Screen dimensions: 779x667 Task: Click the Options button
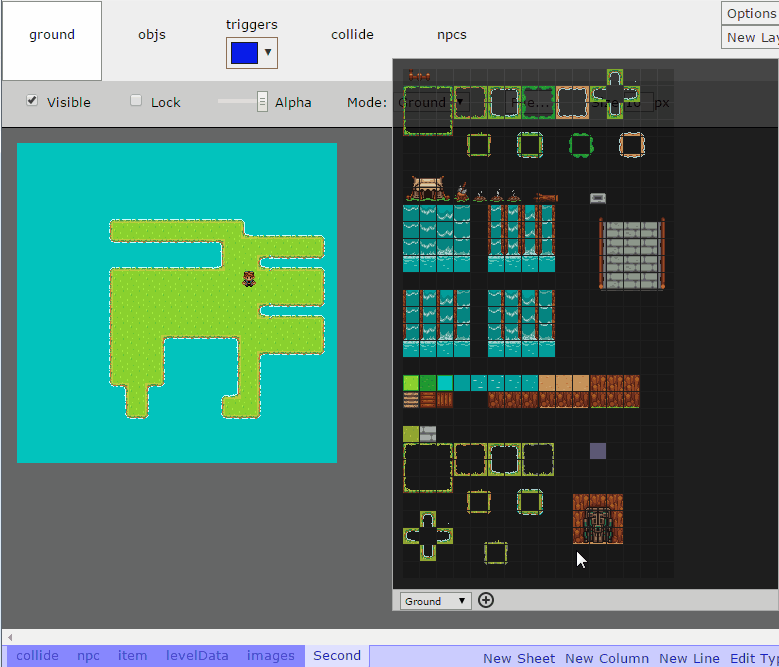[x=750, y=13]
